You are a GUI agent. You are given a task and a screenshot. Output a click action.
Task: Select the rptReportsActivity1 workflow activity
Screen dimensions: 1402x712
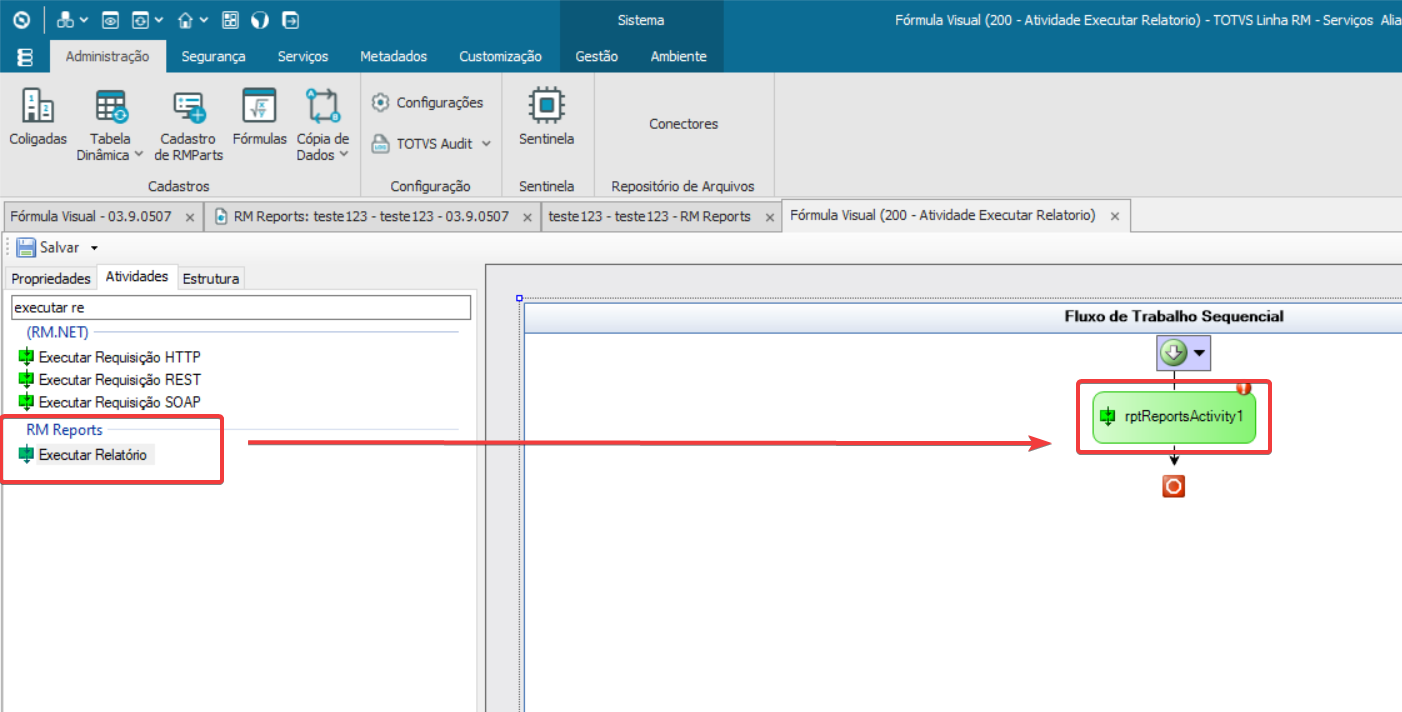1173,417
